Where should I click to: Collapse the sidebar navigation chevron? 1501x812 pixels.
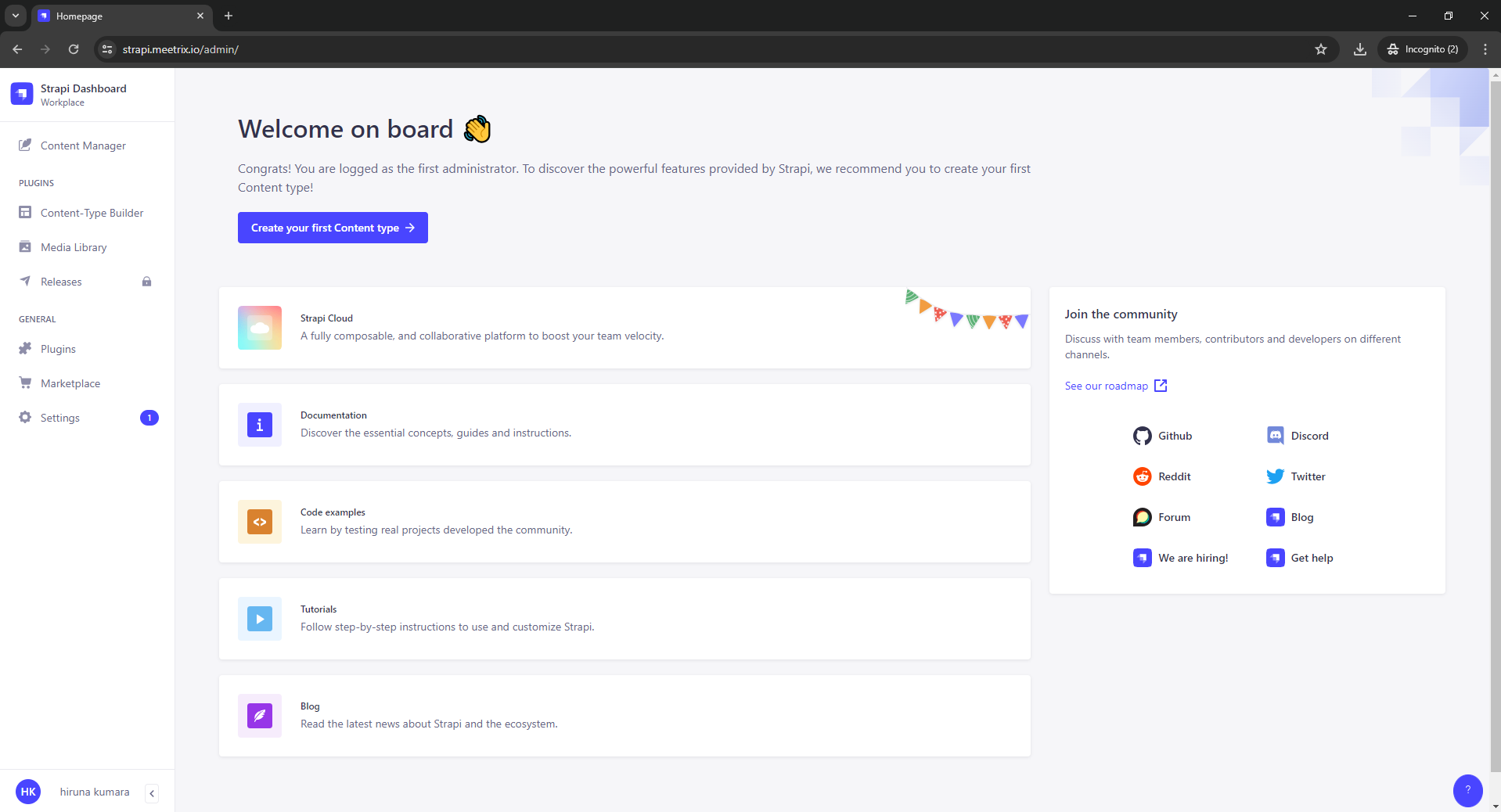[152, 793]
